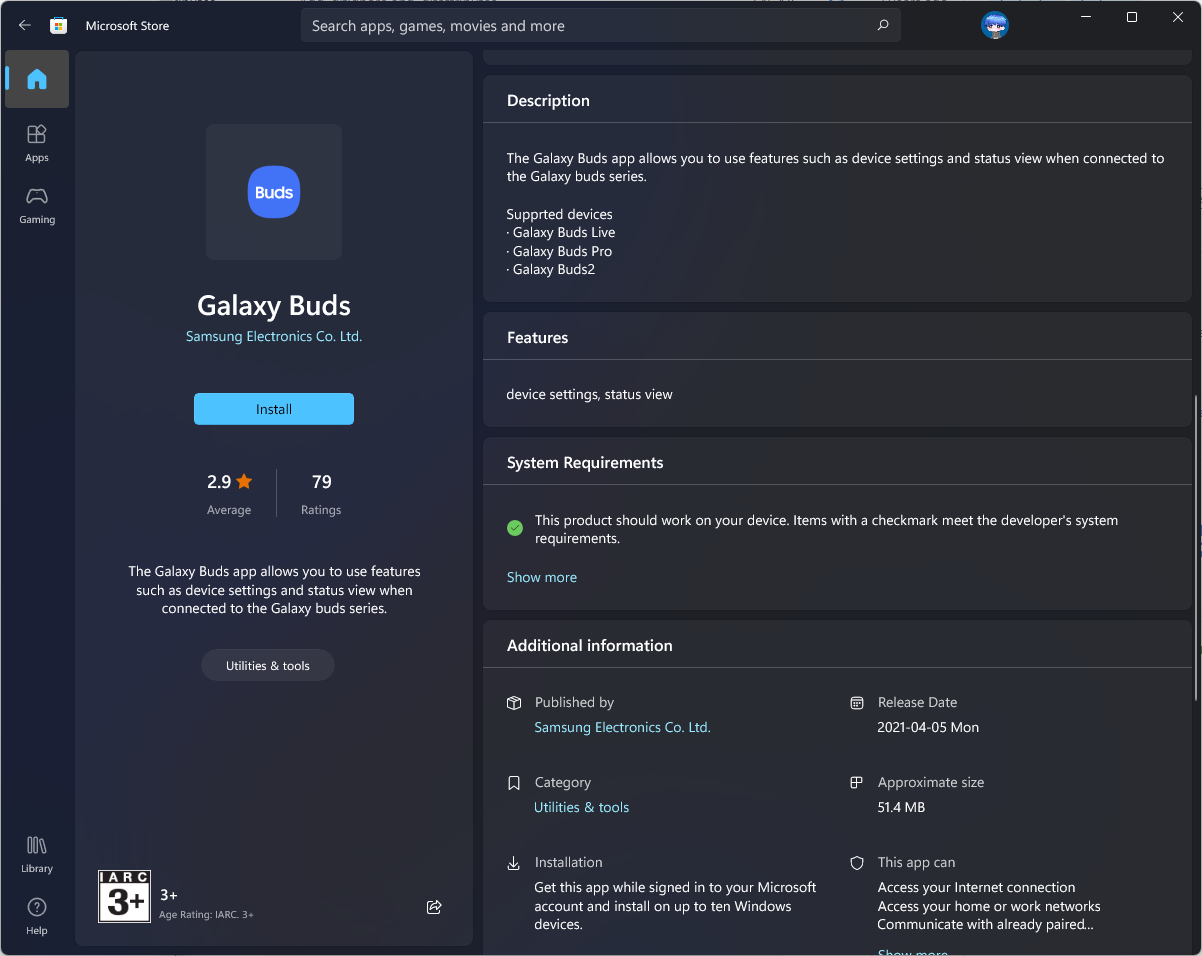Click the Galaxy Buds app logo
This screenshot has height=956, width=1202.
tap(274, 192)
